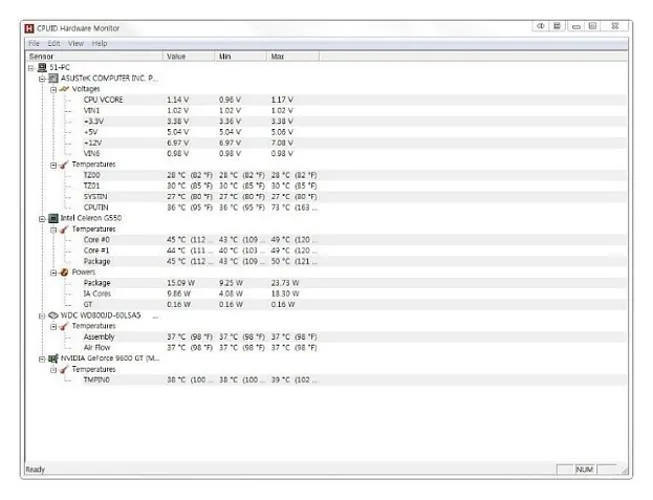The height and width of the screenshot is (500, 653).
Task: Open the Edit menu
Action: 54,43
